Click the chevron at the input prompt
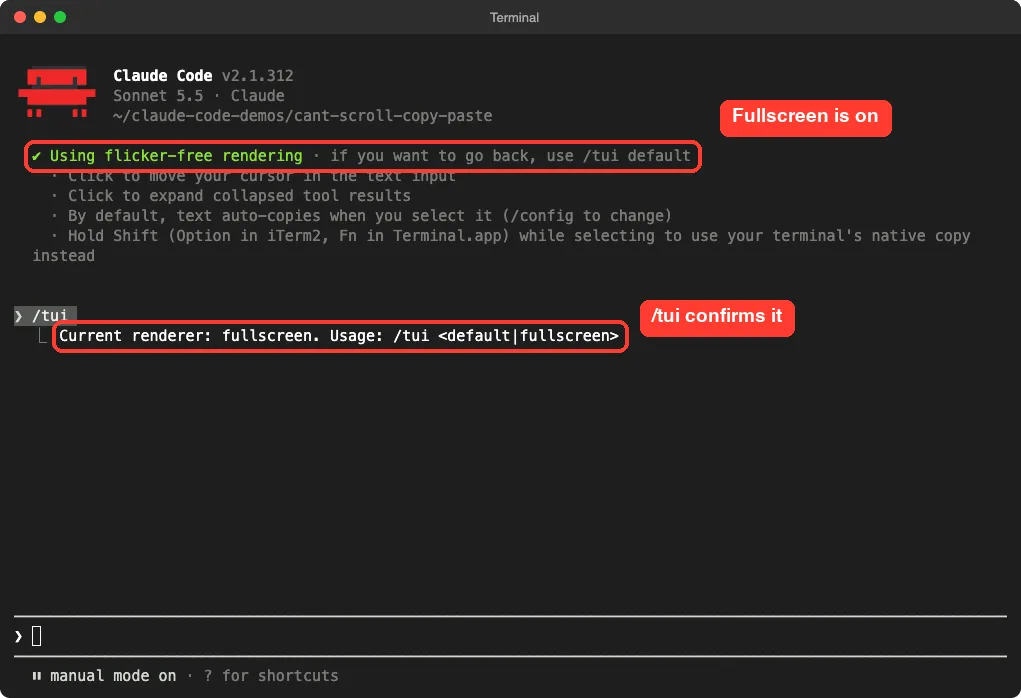1021x698 pixels. (19, 636)
